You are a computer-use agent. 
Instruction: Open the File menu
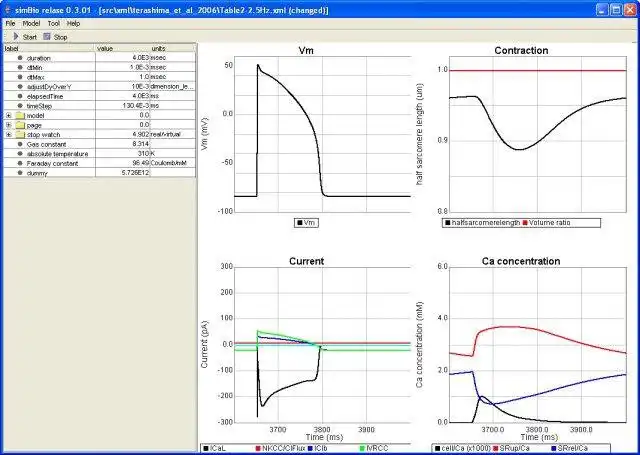10,24
